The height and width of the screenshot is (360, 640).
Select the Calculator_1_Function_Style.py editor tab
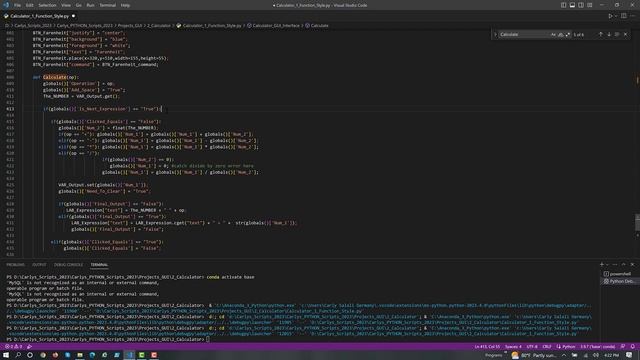[x=40, y=16]
